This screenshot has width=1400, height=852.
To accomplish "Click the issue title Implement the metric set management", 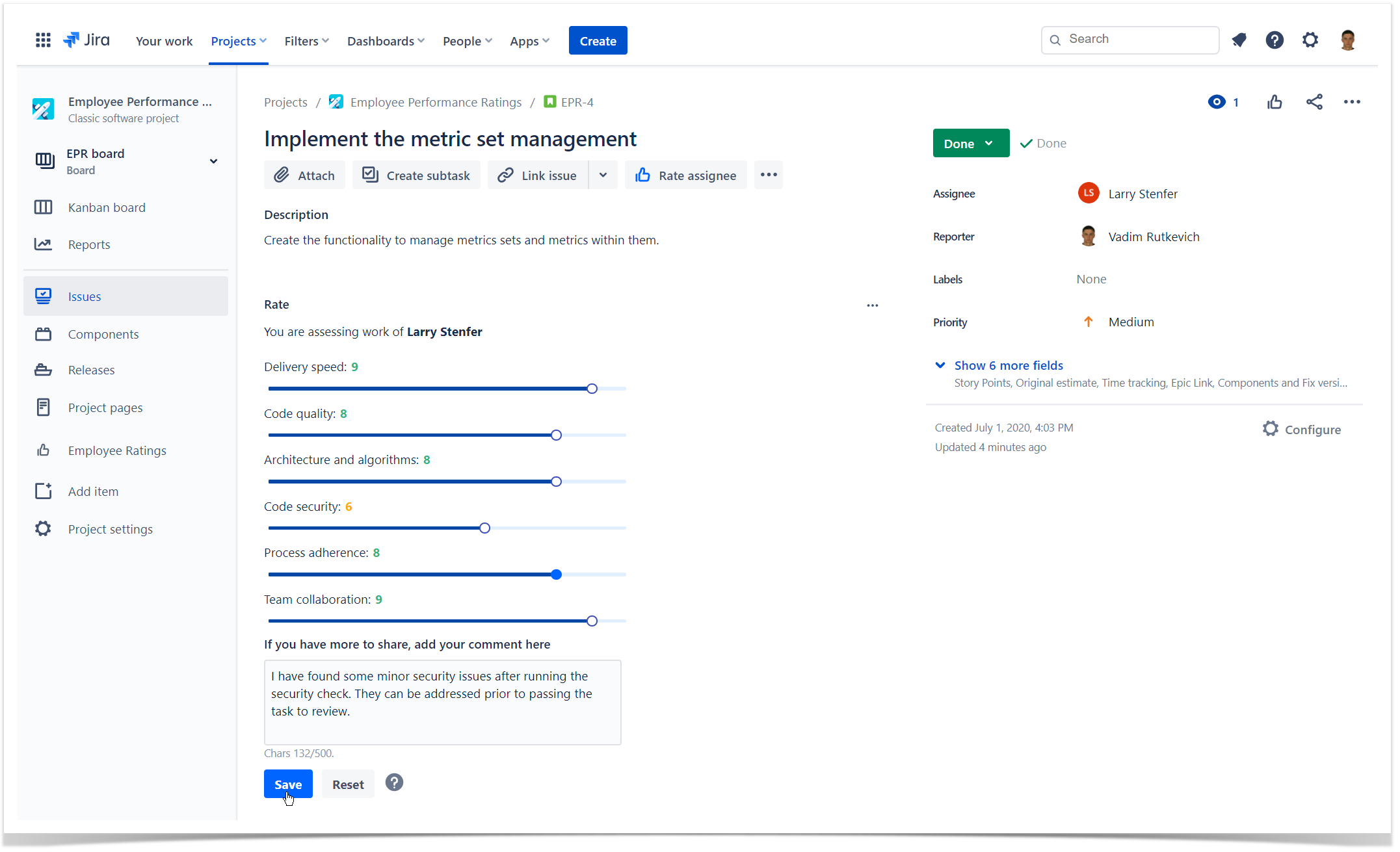I will 450,138.
